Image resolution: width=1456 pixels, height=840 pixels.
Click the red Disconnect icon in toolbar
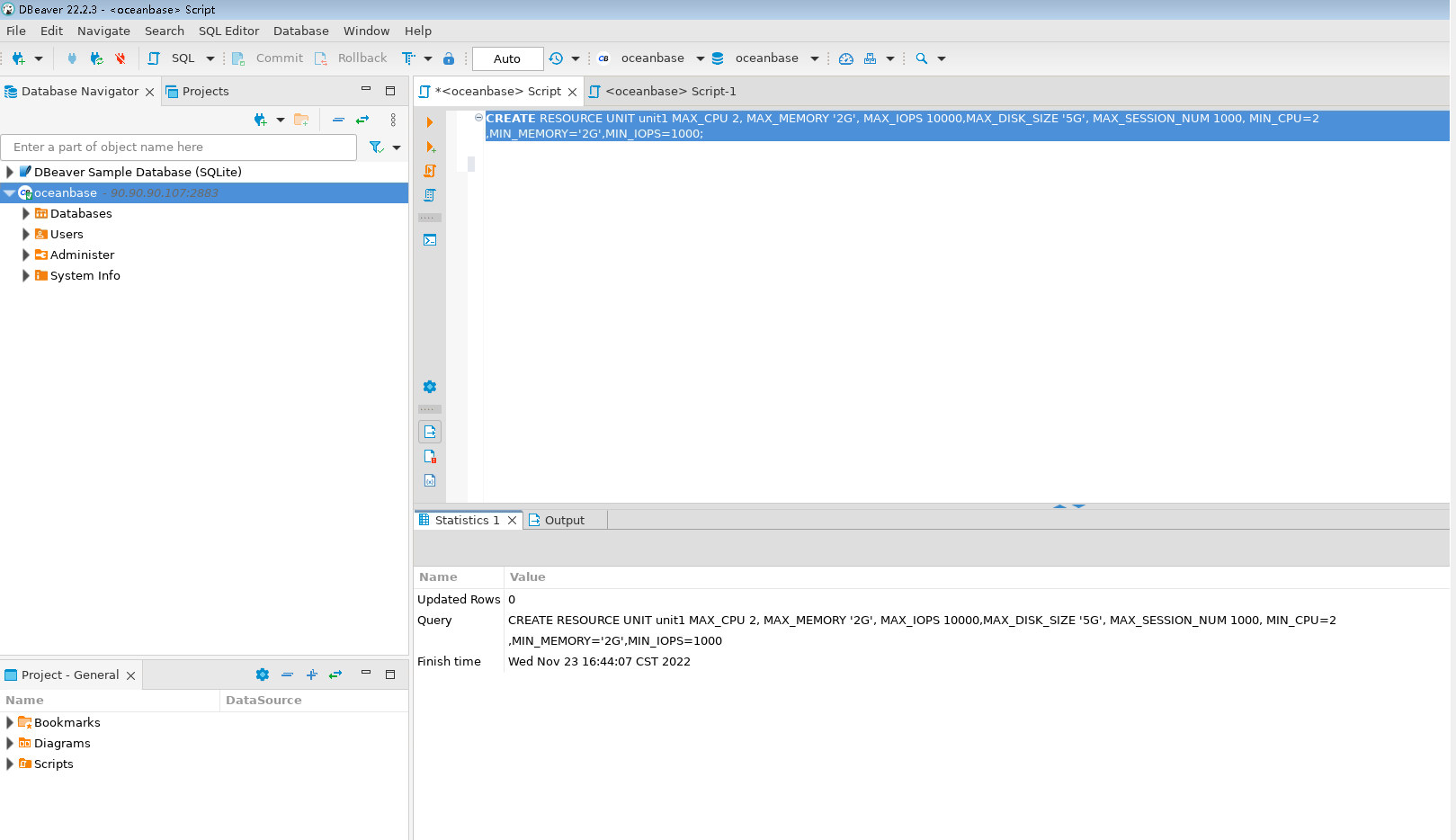click(x=121, y=58)
